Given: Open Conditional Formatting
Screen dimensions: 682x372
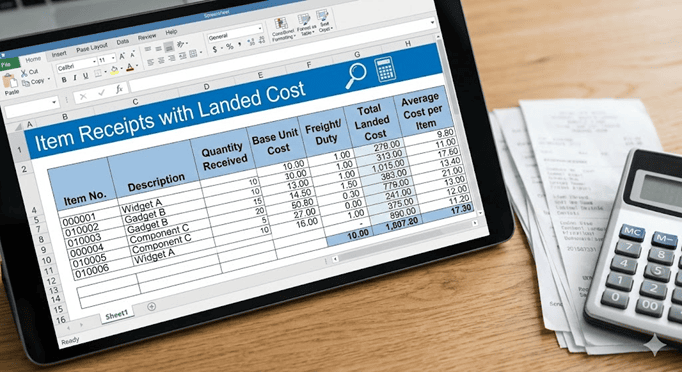Looking at the screenshot, I should (283, 30).
